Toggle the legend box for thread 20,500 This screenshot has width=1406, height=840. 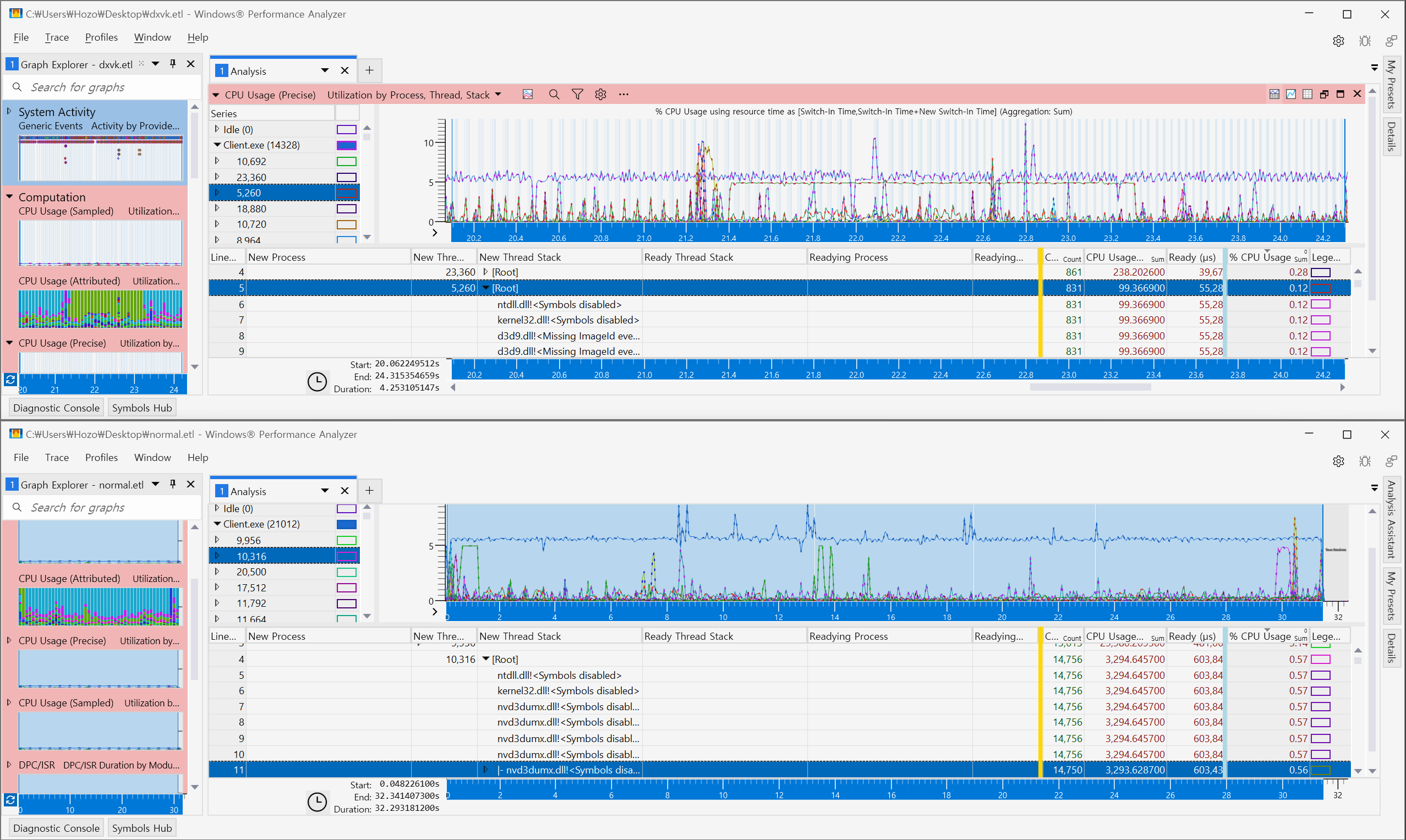pos(346,572)
